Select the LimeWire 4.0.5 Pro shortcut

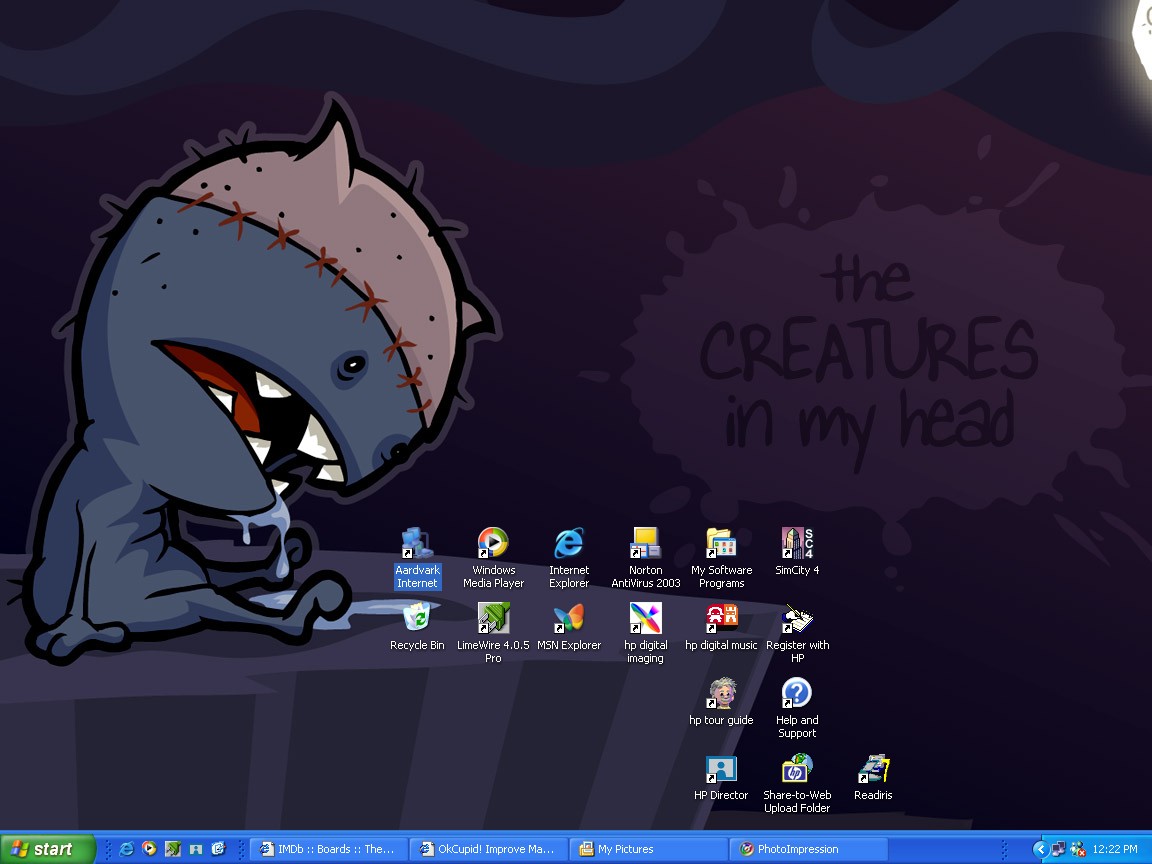(493, 632)
